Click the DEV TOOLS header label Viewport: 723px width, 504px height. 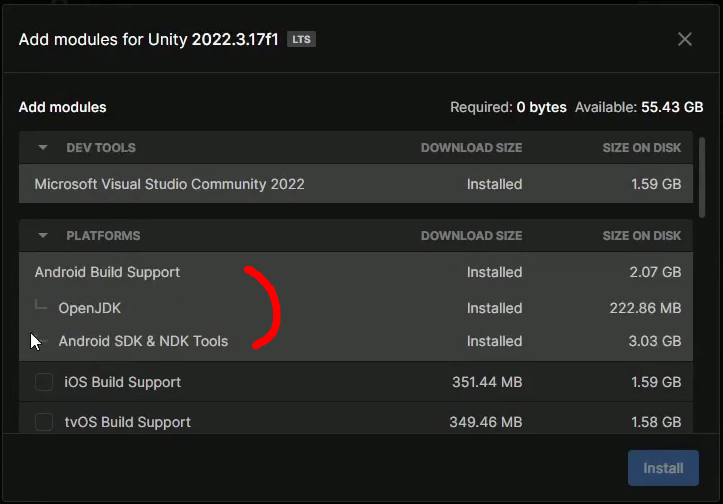click(101, 148)
